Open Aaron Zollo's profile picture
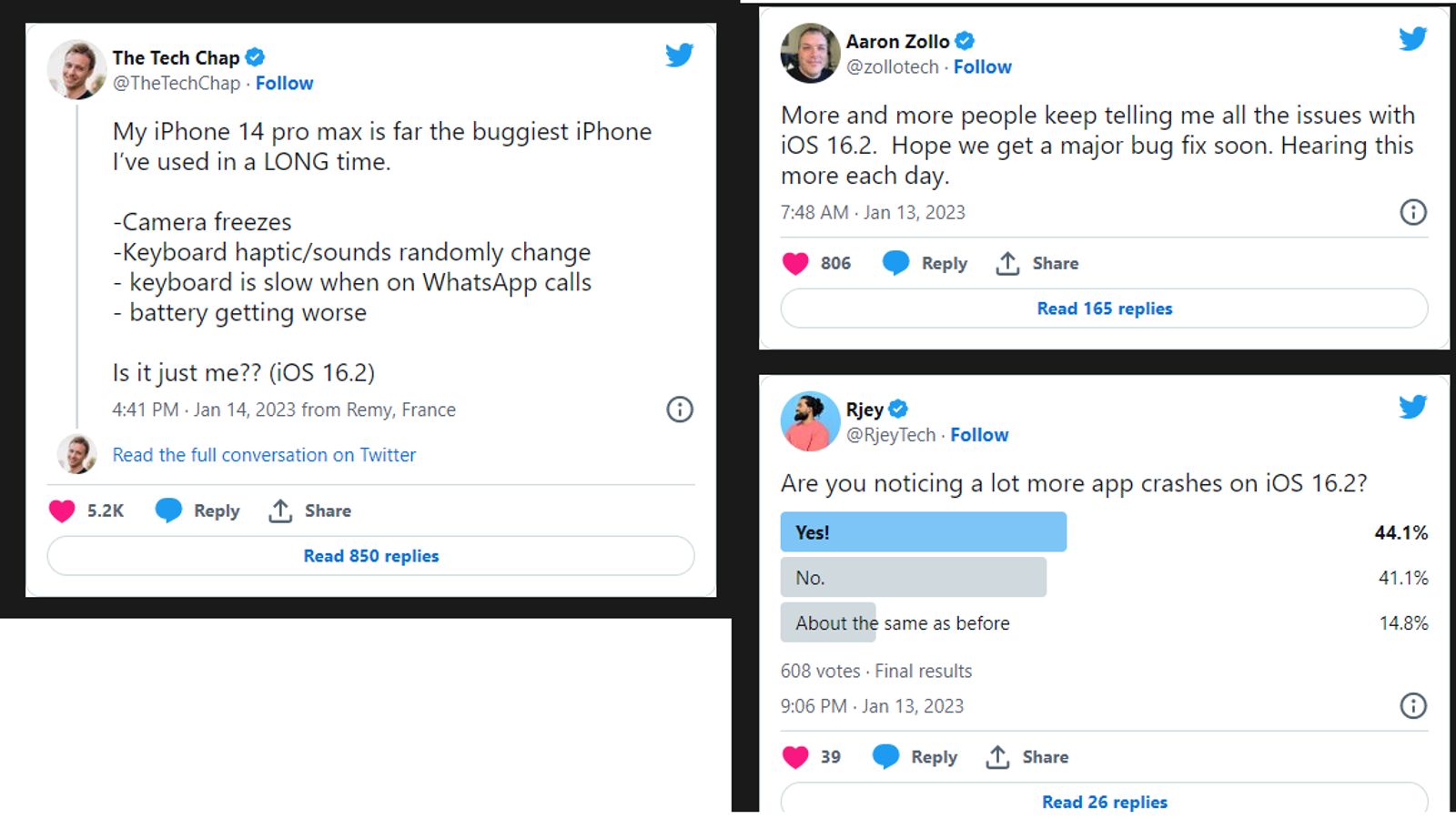This screenshot has height=819, width=1456. click(x=810, y=53)
